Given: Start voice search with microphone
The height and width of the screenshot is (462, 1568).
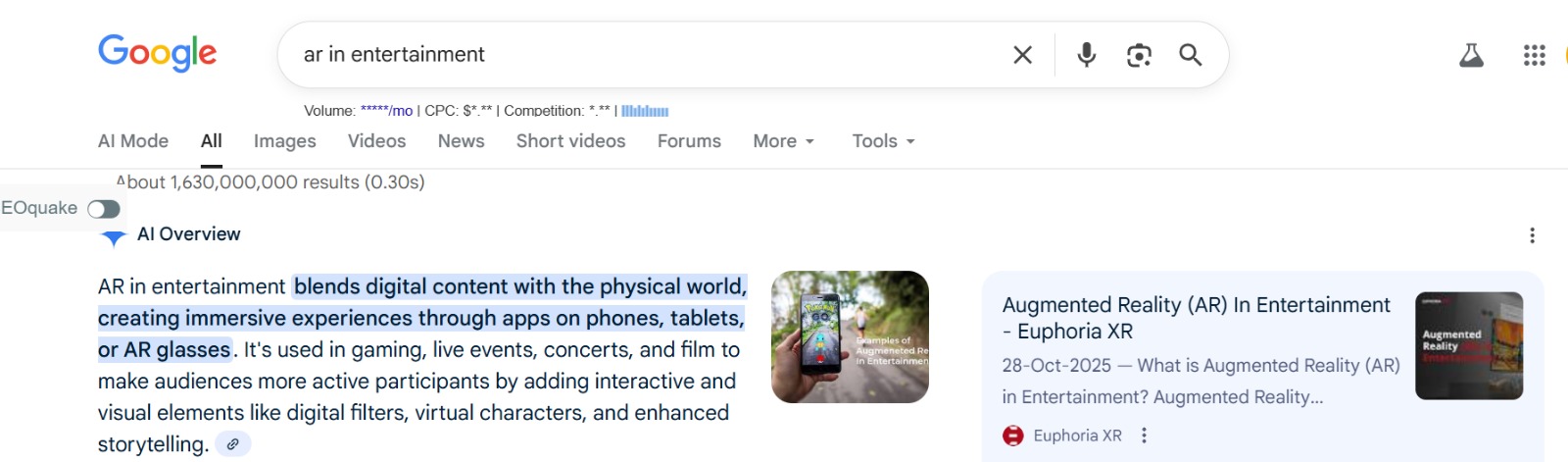Looking at the screenshot, I should (1086, 55).
